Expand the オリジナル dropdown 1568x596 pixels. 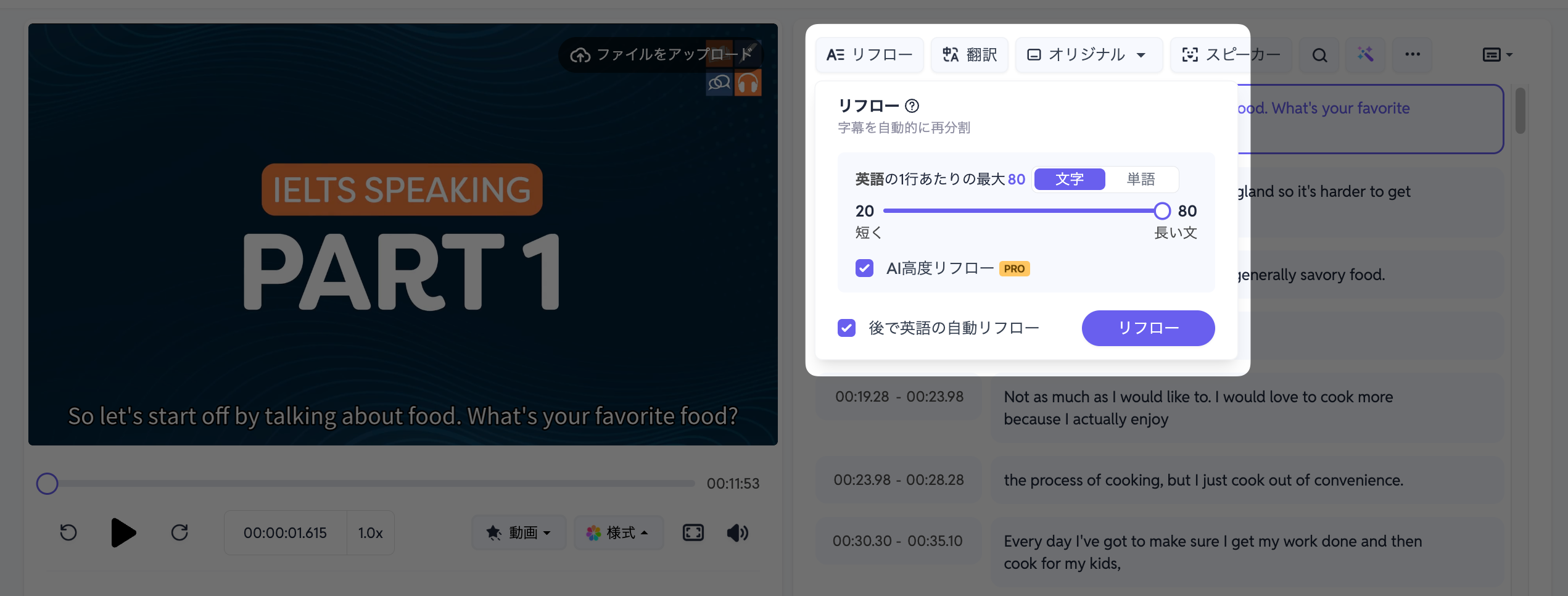[x=1088, y=55]
